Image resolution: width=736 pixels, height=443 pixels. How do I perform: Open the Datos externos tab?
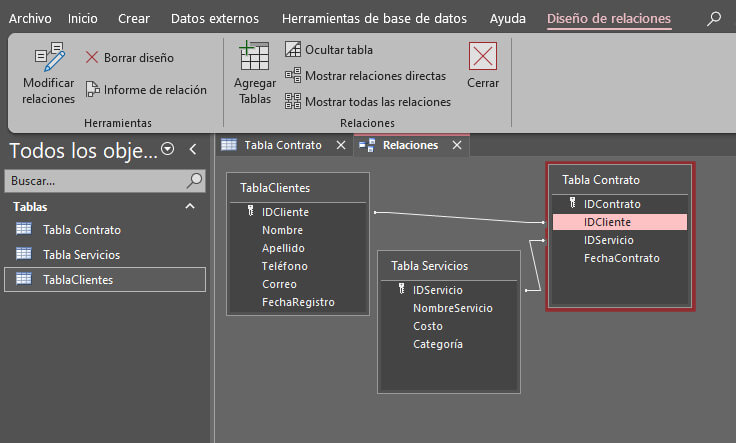pos(215,19)
